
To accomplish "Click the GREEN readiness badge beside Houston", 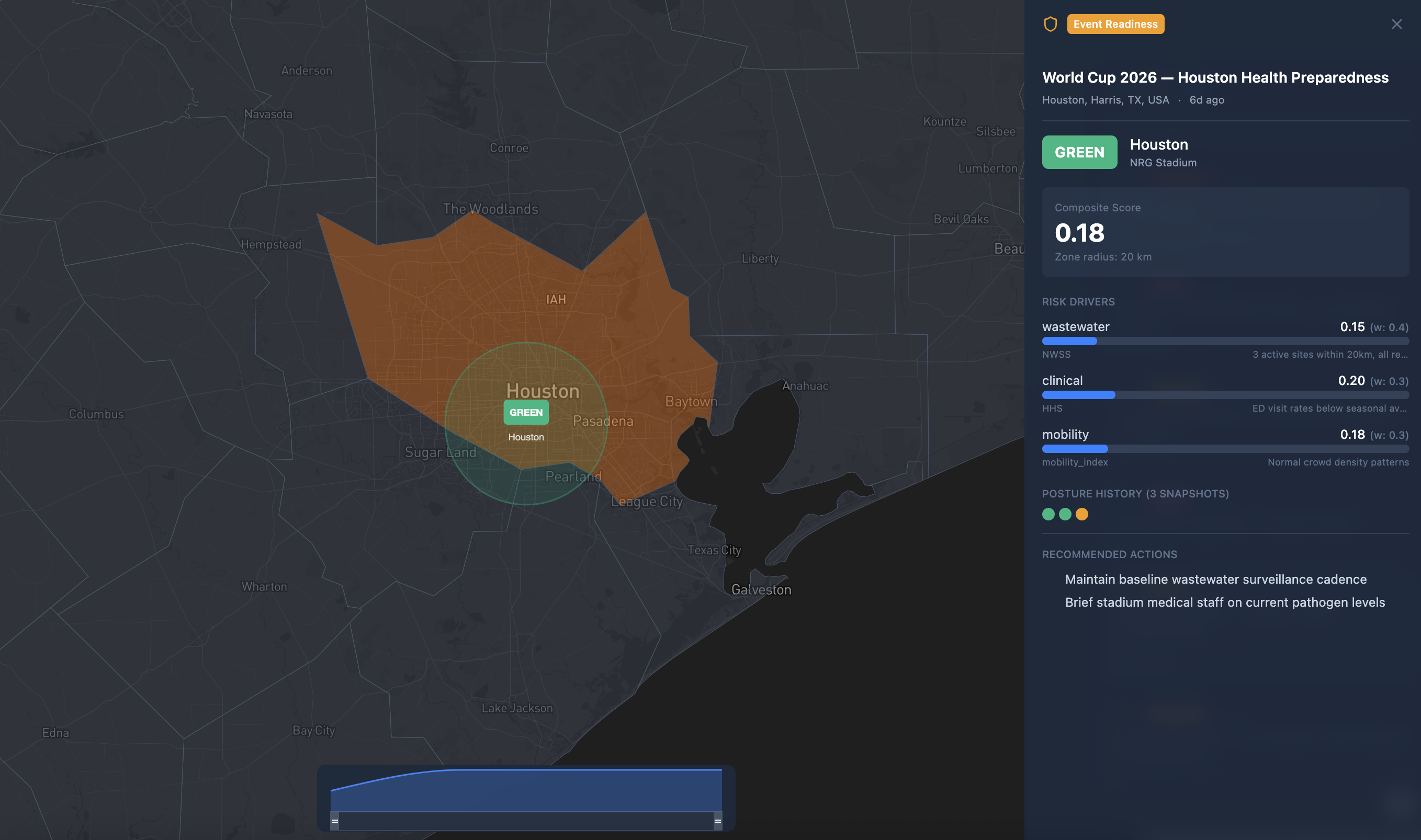I will pos(1079,152).
